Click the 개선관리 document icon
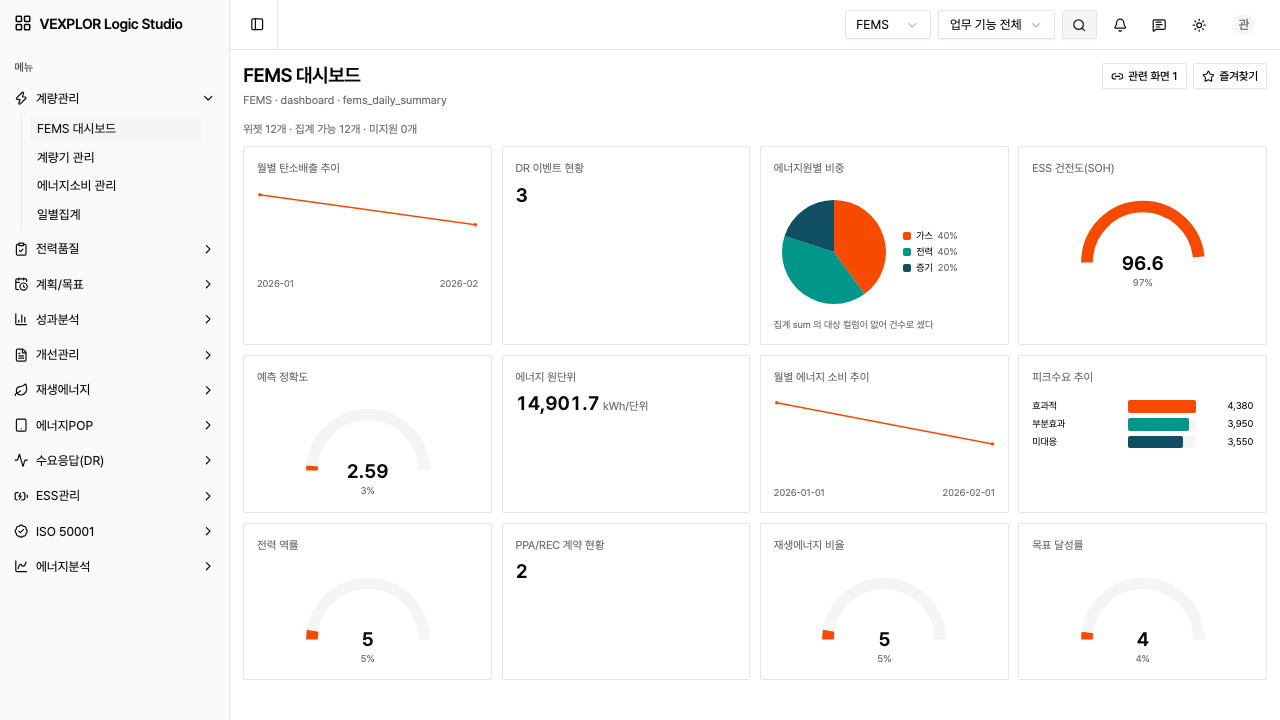This screenshot has height=720, width=1280. coord(21,355)
